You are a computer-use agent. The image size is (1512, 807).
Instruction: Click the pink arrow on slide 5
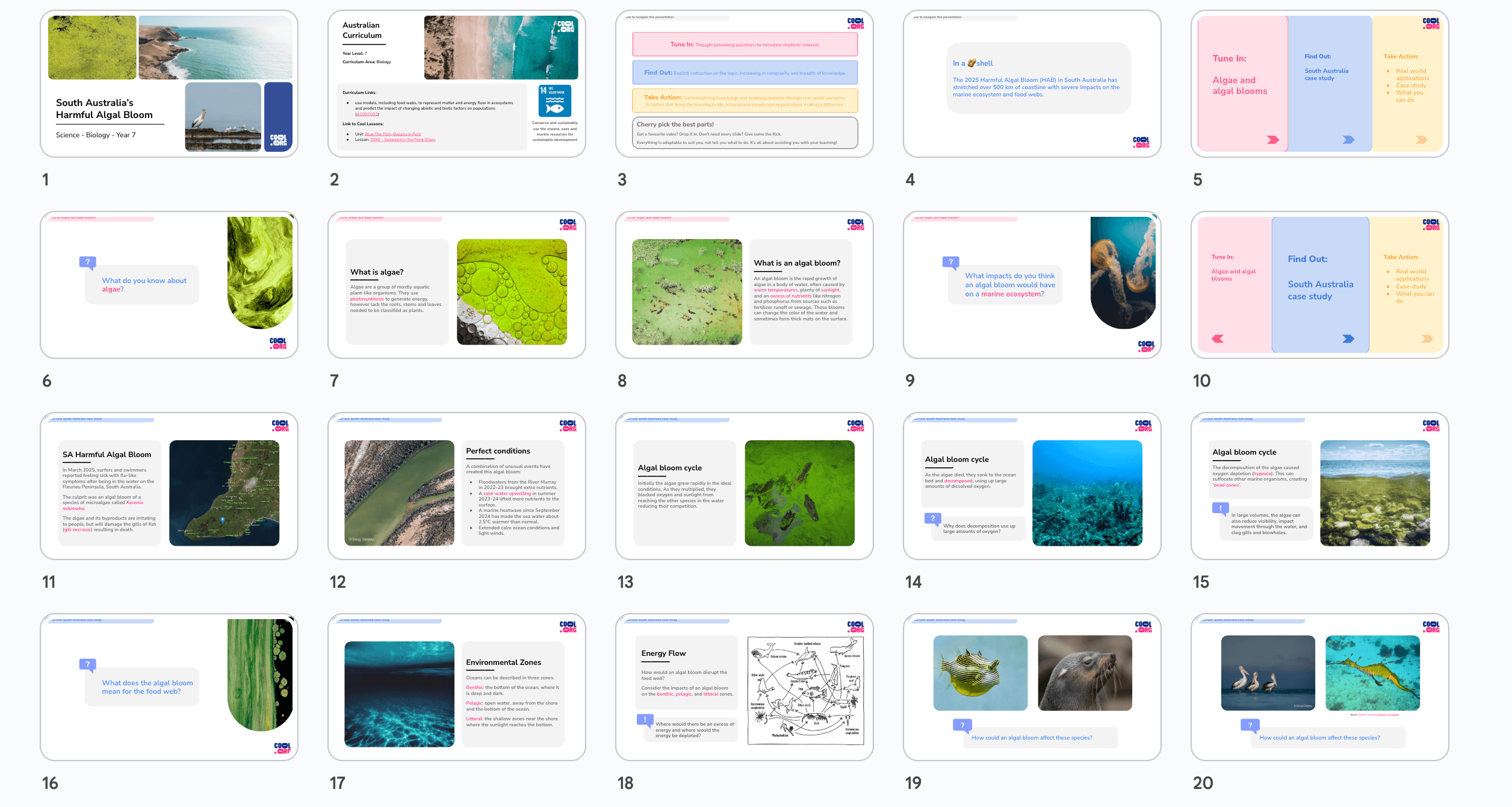click(x=1272, y=140)
